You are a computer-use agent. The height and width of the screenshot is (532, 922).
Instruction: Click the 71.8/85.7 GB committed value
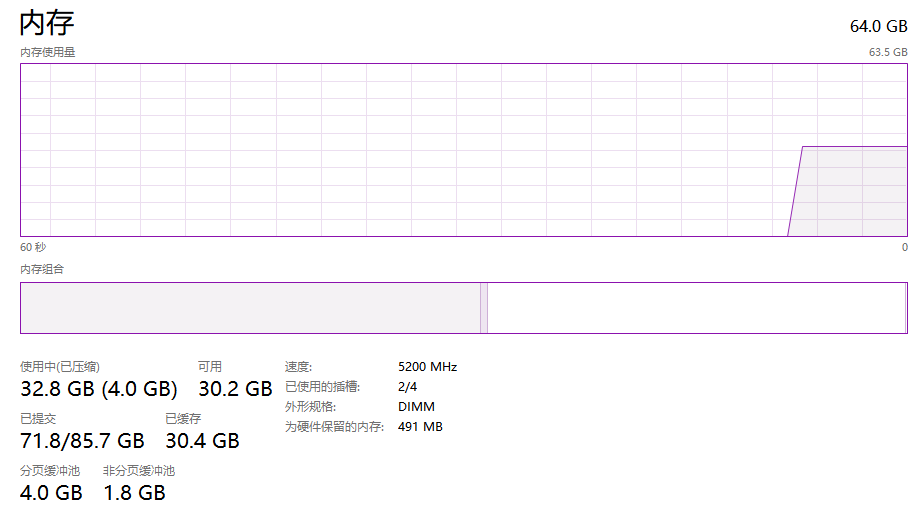[82, 441]
